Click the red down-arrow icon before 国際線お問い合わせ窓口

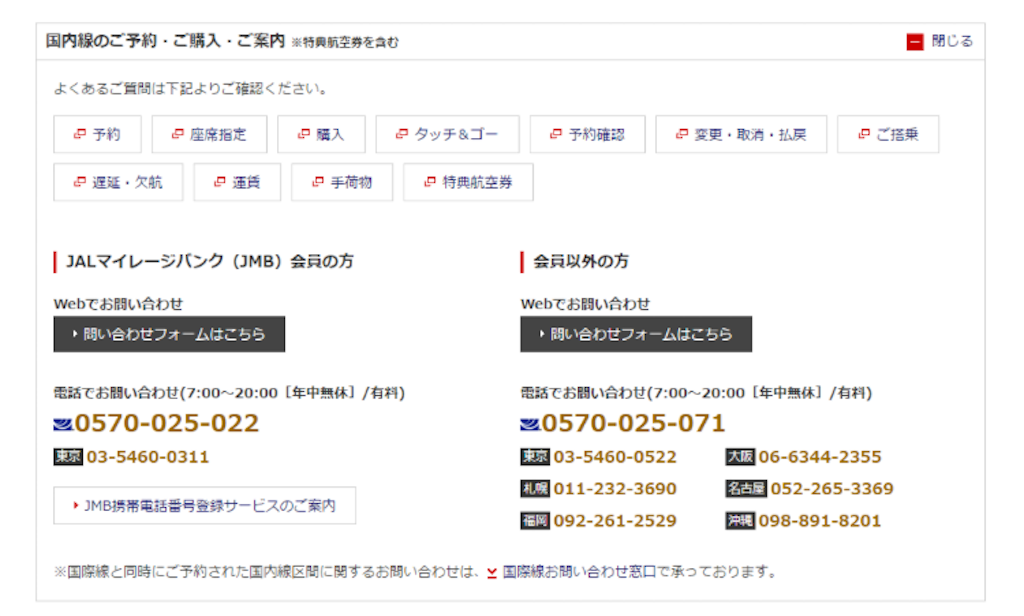click(x=492, y=573)
